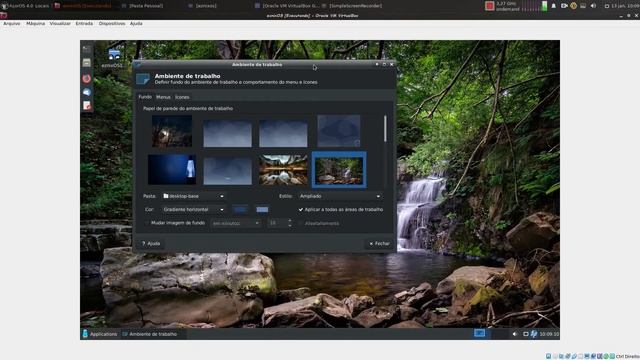Click the Fechar button
640x360 pixels.
(x=379, y=243)
